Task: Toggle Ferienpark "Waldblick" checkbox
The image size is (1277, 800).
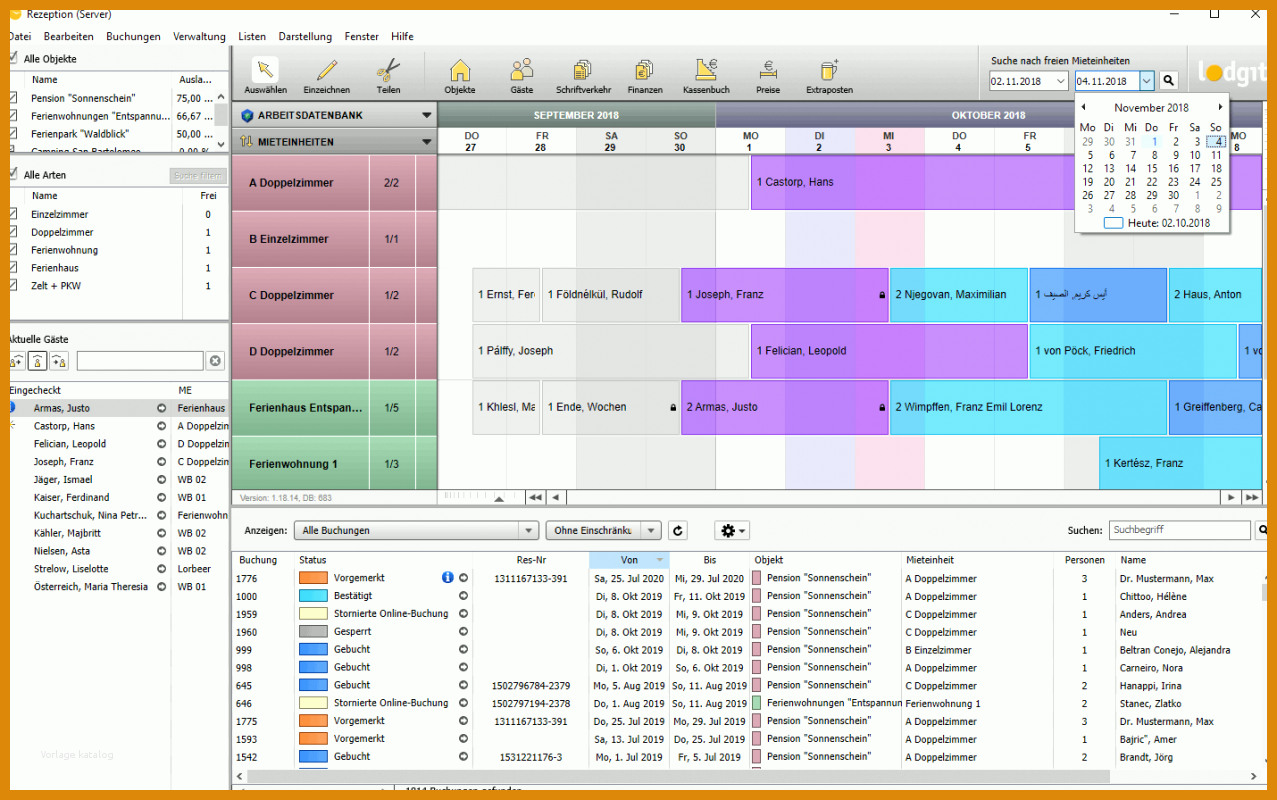Action: click(x=13, y=134)
